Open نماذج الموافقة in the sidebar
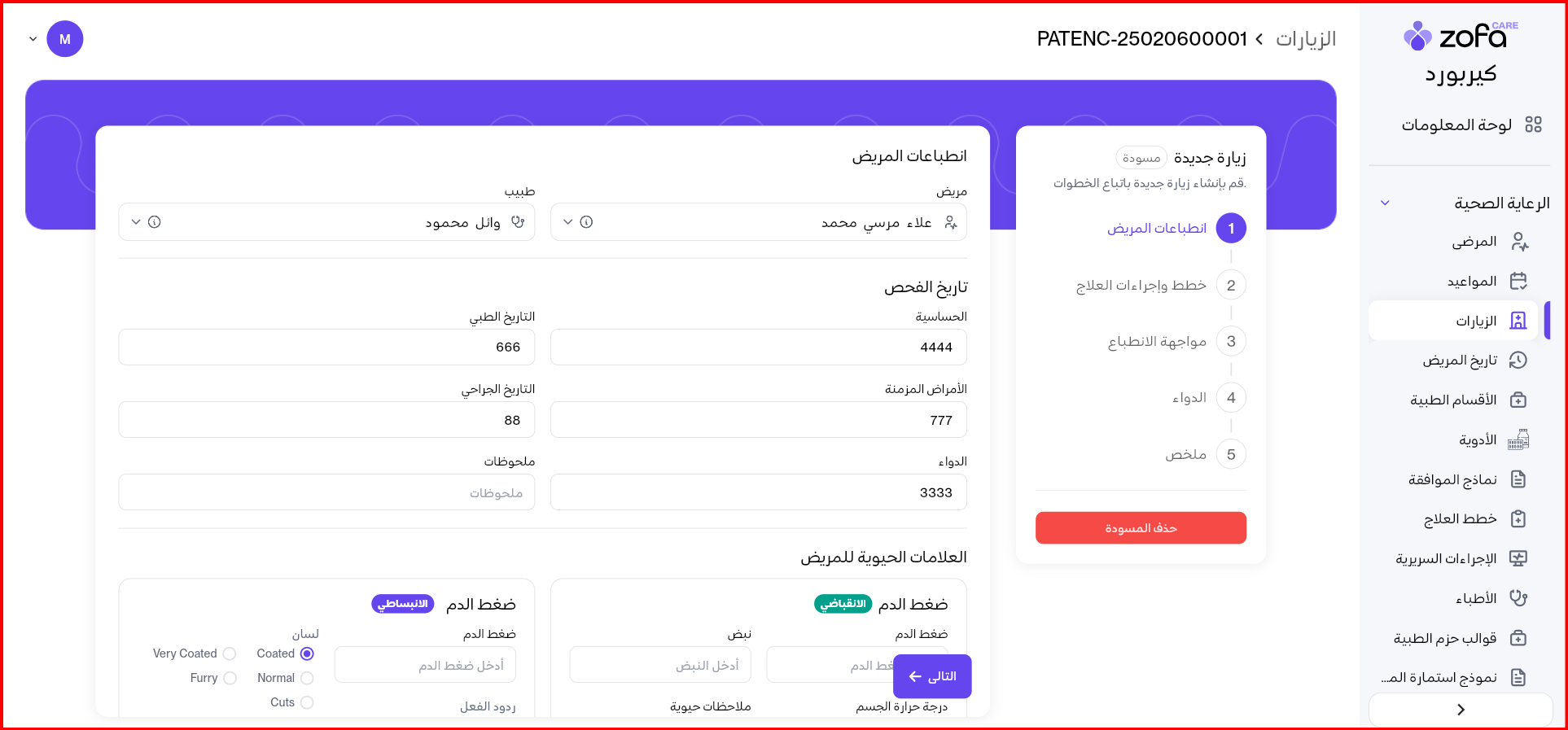The image size is (1568, 730). coord(1452,479)
